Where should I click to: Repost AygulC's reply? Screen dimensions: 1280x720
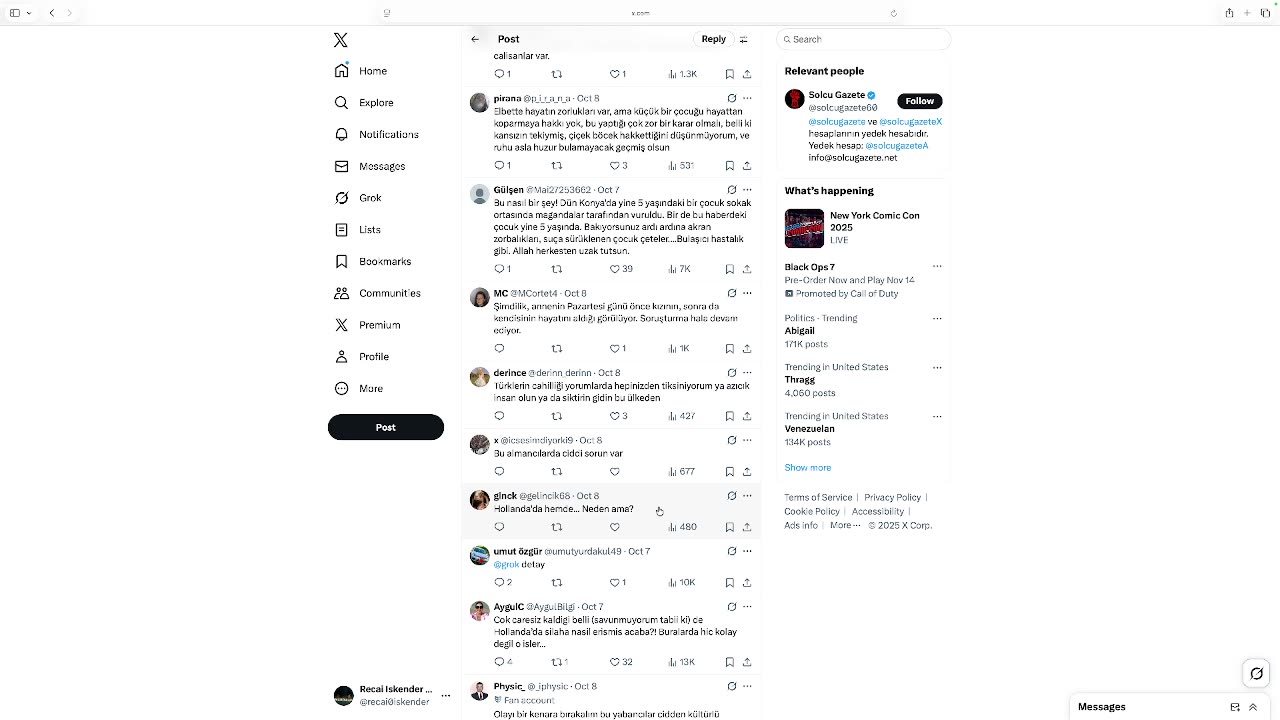(x=559, y=662)
